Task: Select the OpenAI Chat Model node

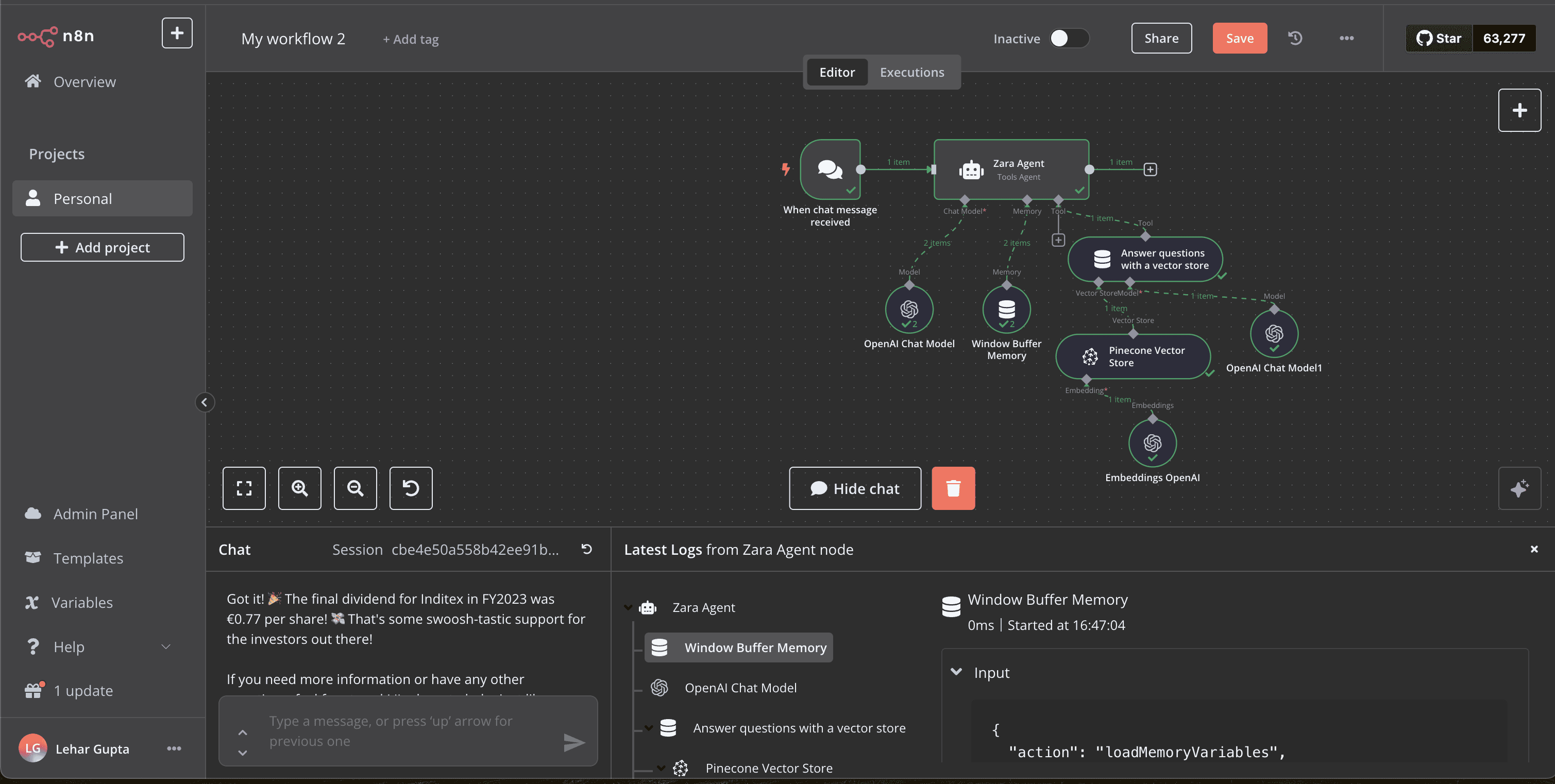Action: click(x=909, y=310)
